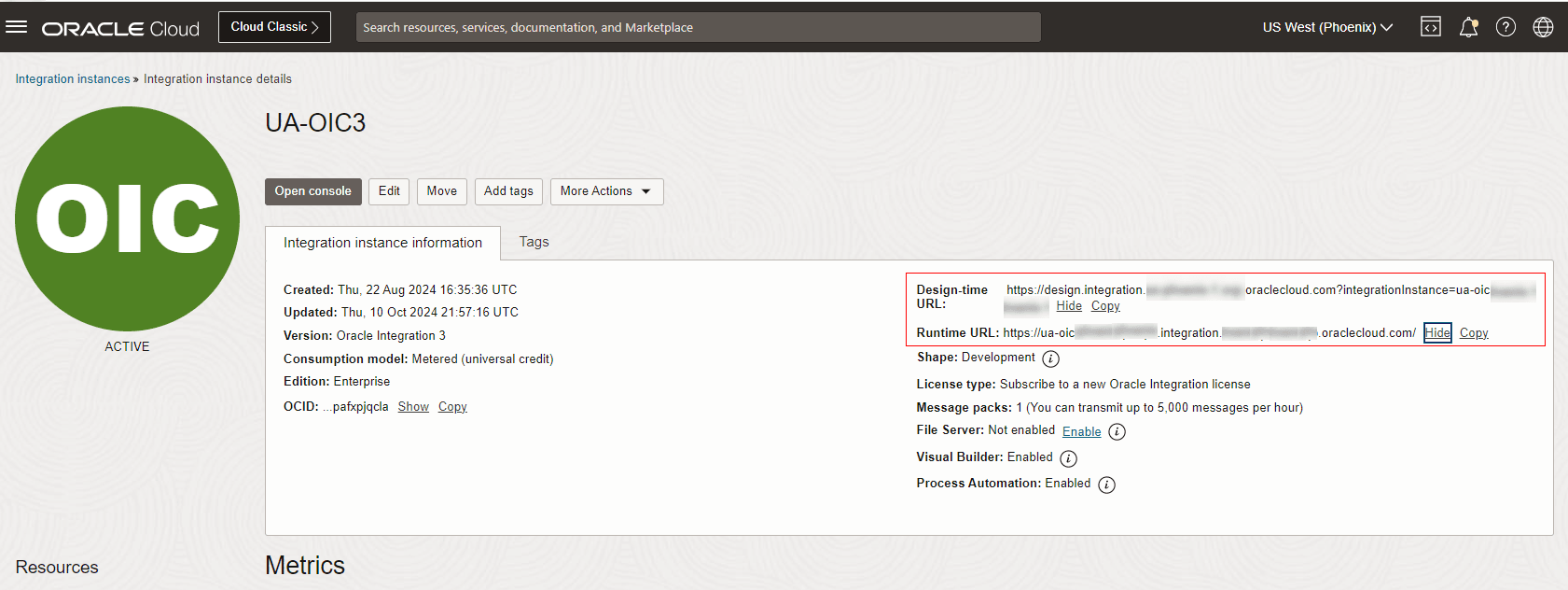Enable the File Server

tap(1082, 432)
